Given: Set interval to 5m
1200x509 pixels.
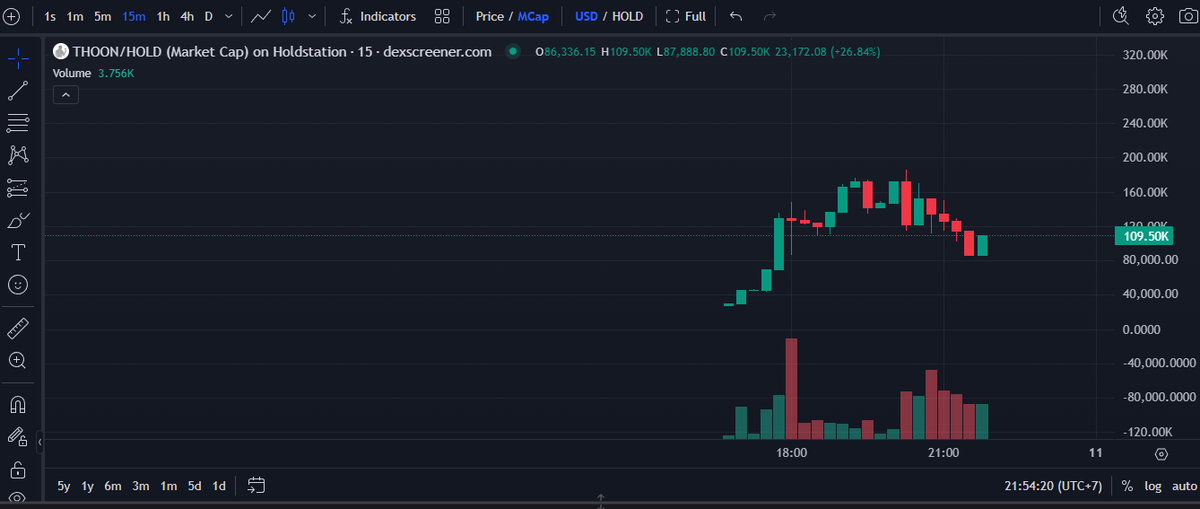Looking at the screenshot, I should (x=103, y=16).
